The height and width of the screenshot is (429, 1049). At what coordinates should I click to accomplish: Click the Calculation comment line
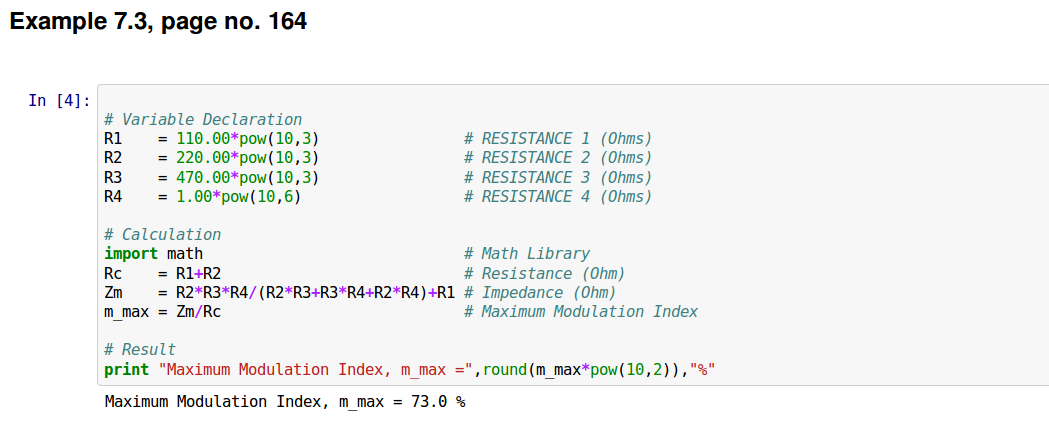(x=163, y=235)
